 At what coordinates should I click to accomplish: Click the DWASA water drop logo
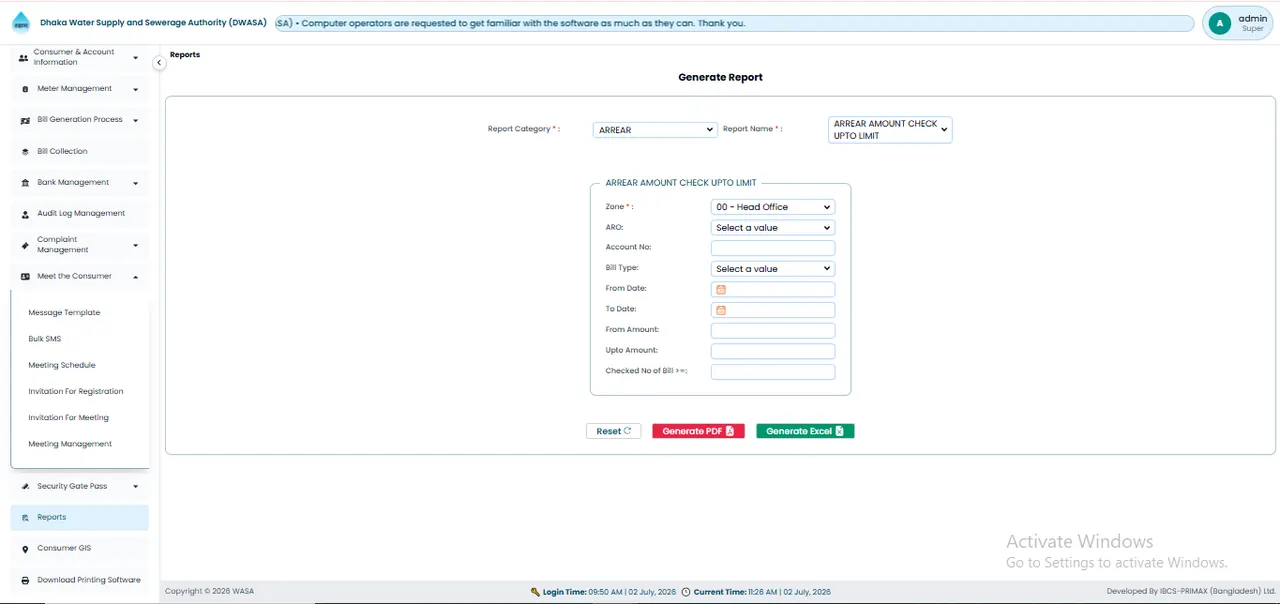(x=21, y=22)
